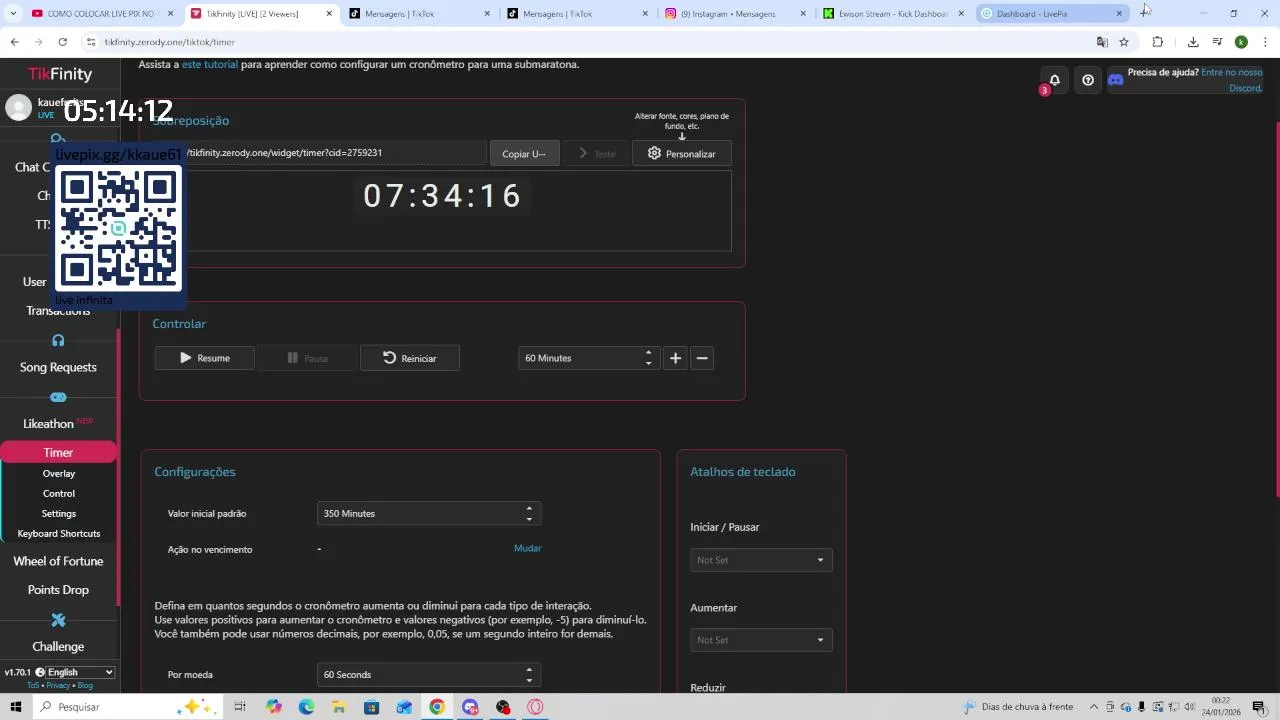
Task: Open the Blog footer link
Action: [x=85, y=685]
